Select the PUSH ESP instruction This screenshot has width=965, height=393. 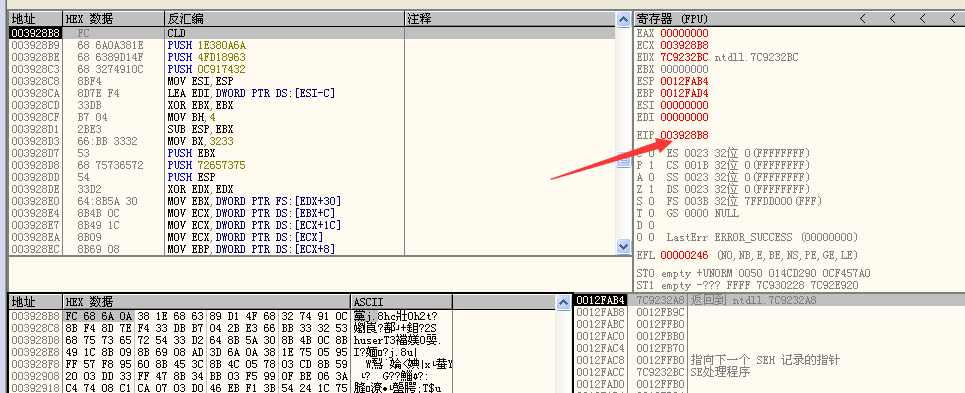click(x=312, y=177)
